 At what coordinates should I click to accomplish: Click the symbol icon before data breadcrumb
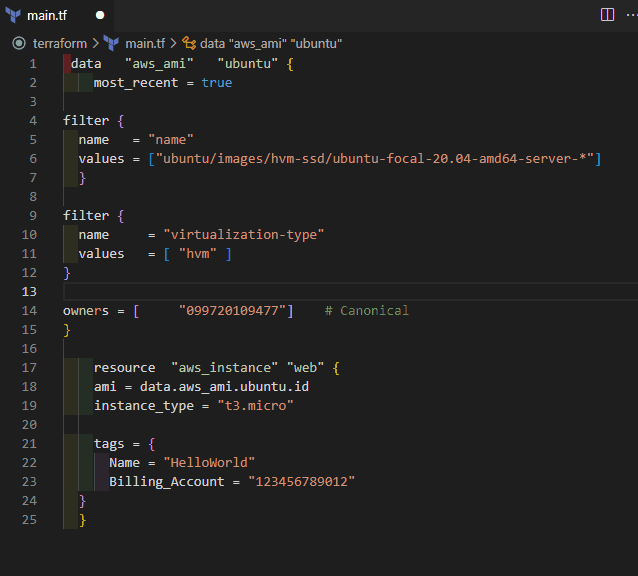[189, 43]
